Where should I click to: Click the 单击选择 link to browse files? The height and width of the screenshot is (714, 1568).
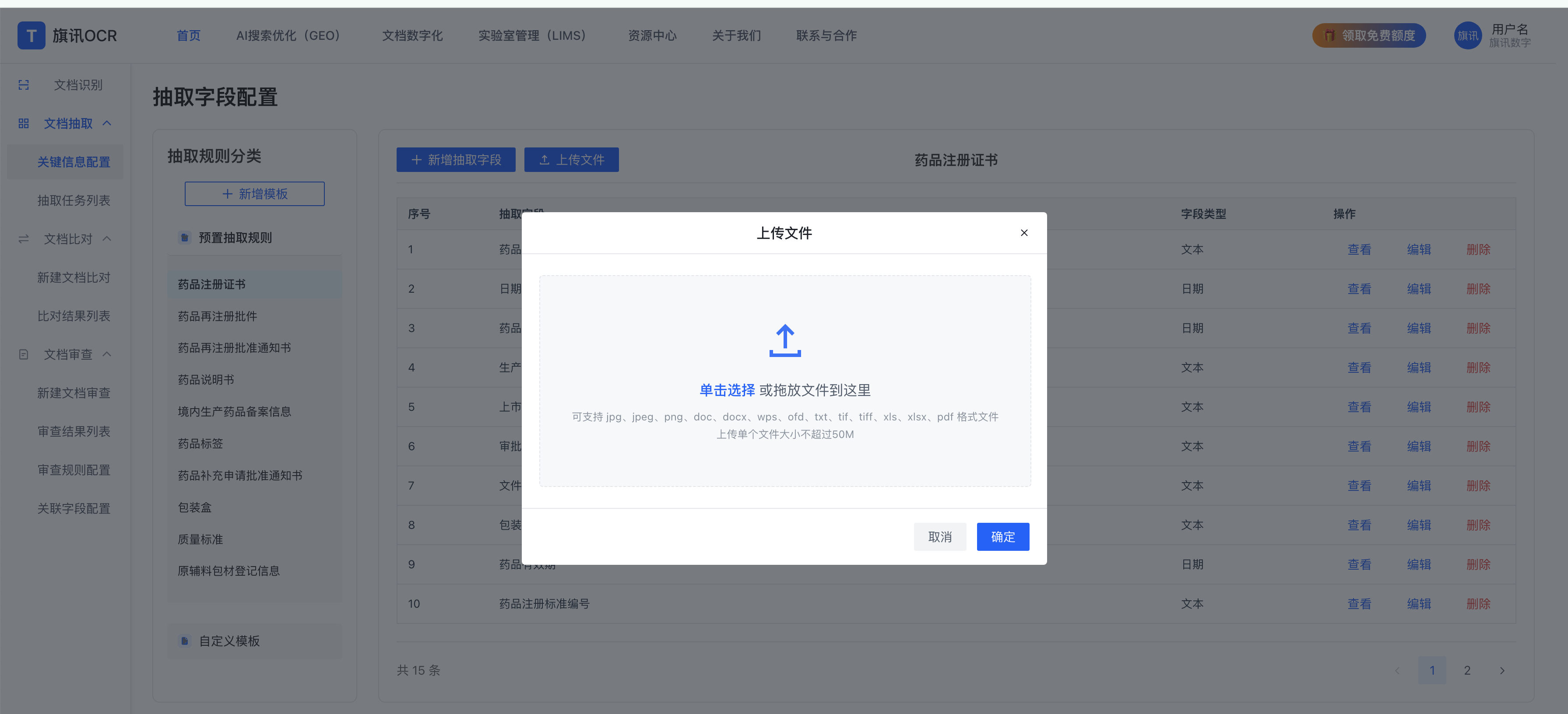727,390
